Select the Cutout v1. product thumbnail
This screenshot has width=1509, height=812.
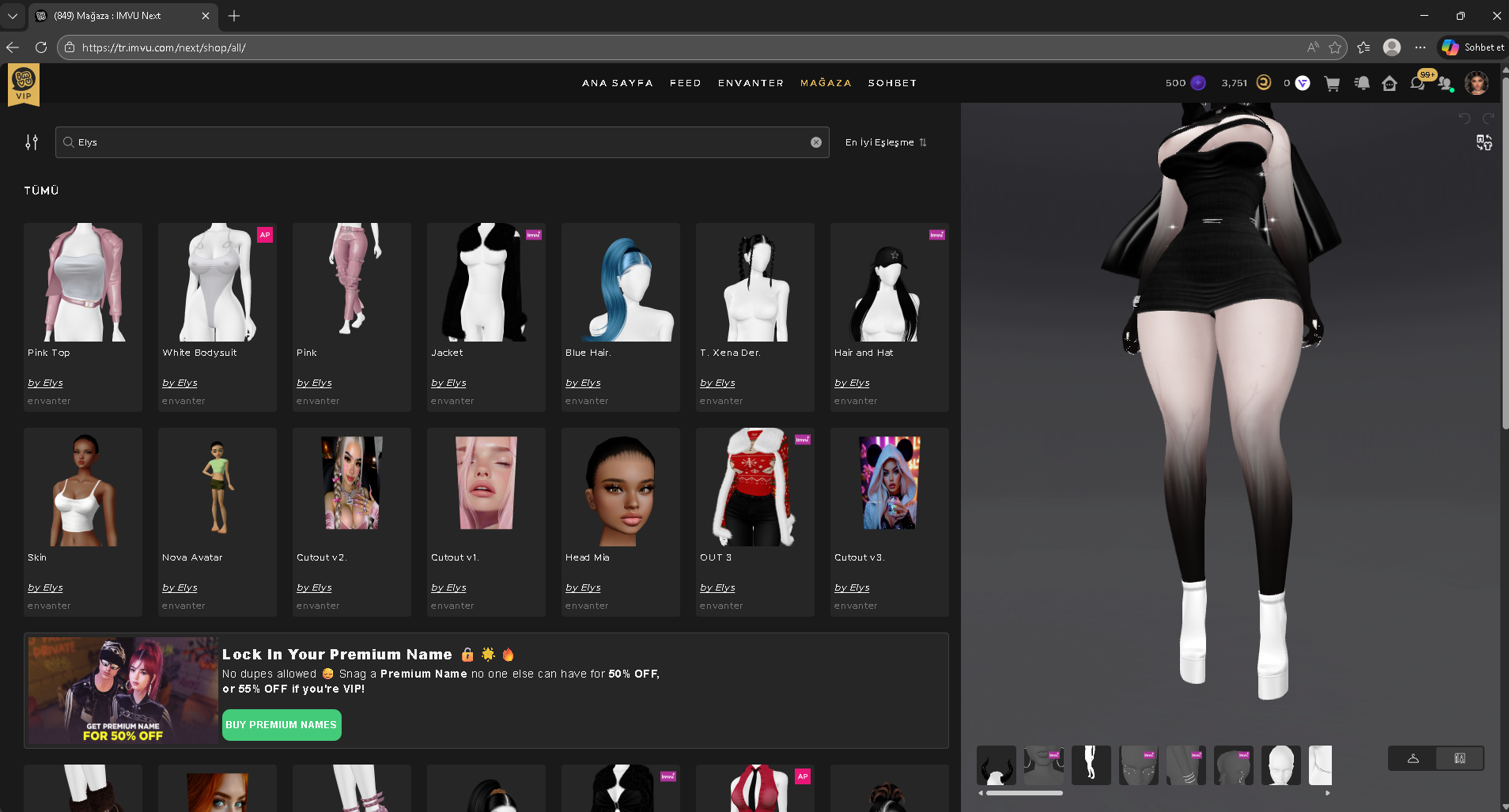pyautogui.click(x=486, y=487)
